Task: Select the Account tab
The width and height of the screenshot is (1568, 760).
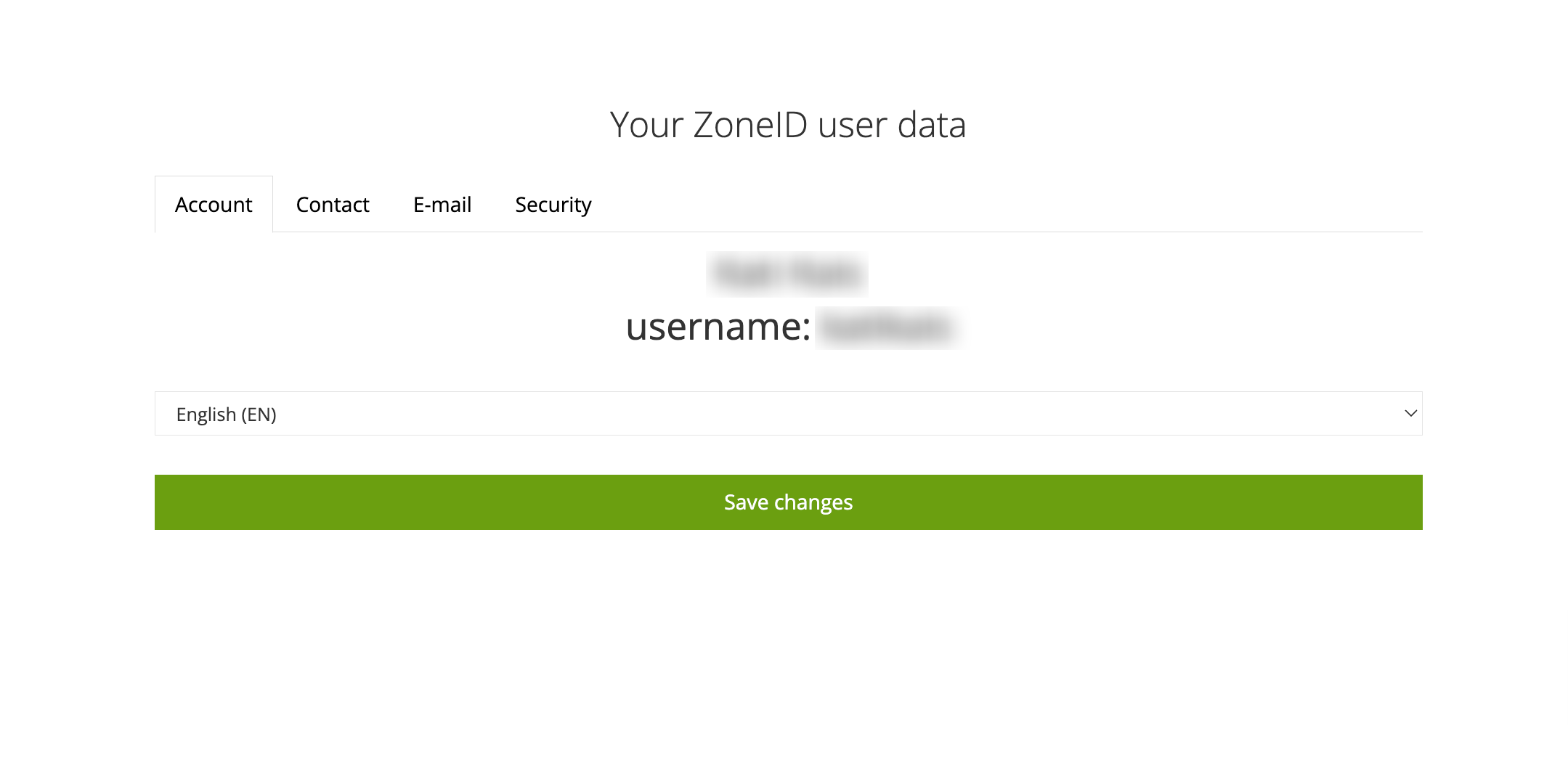Action: pyautogui.click(x=214, y=204)
